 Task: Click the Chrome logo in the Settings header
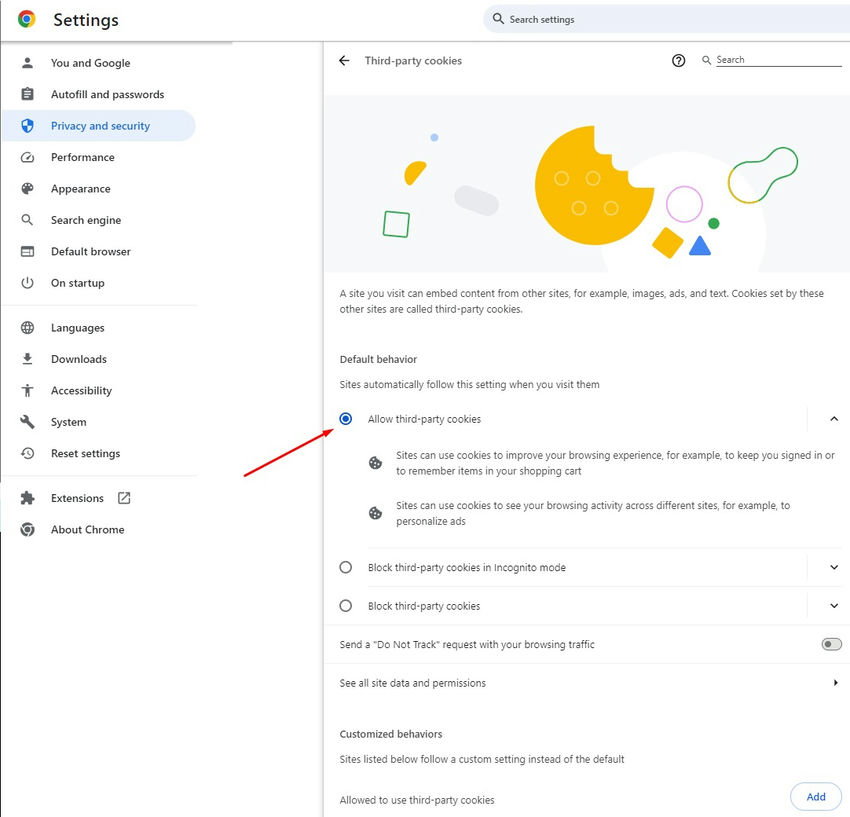pyautogui.click(x=27, y=19)
